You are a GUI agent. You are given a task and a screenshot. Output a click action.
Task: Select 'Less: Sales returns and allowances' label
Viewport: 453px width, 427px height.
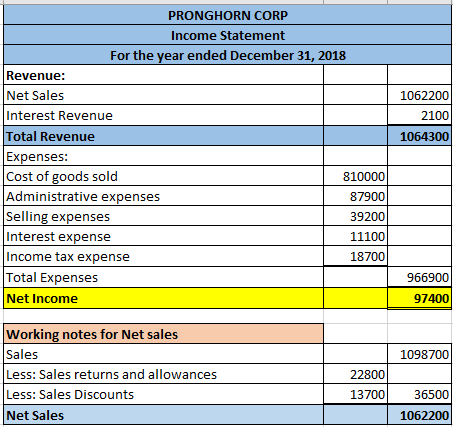pos(163,374)
